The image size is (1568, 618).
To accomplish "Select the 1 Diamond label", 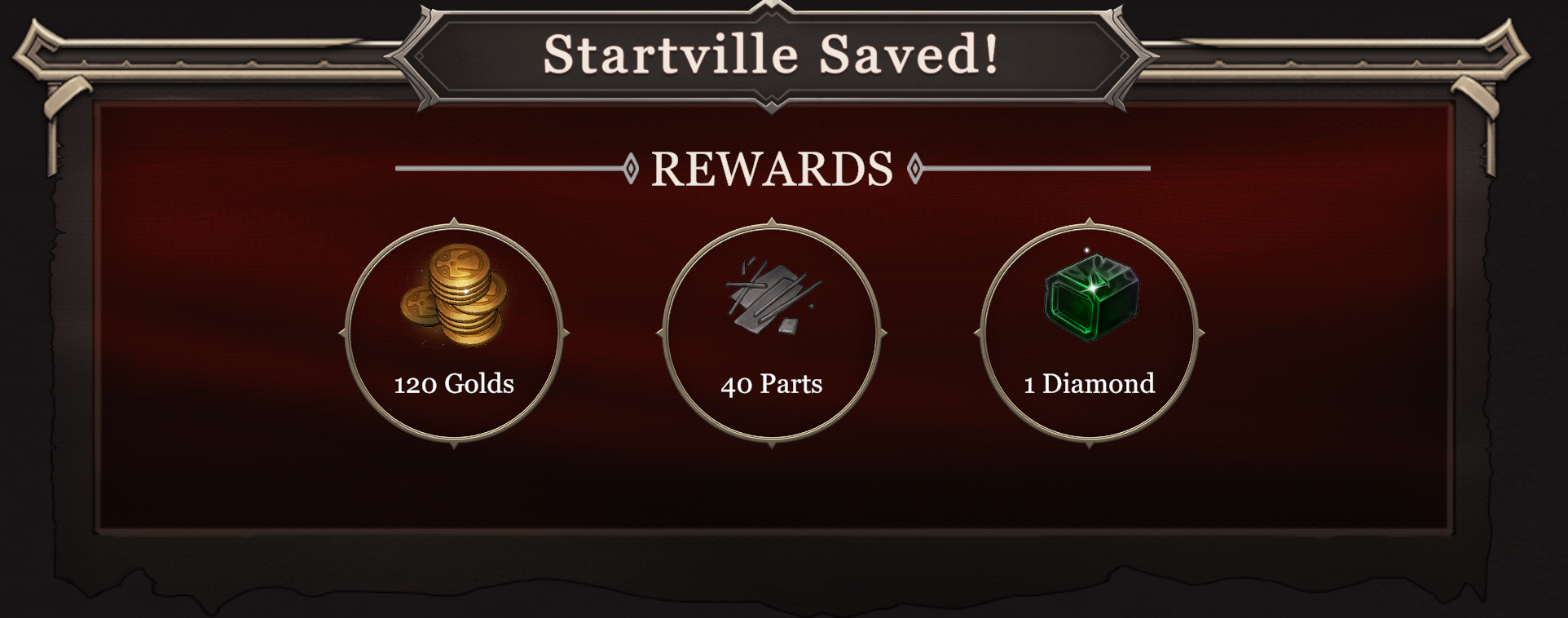I will coord(1090,383).
